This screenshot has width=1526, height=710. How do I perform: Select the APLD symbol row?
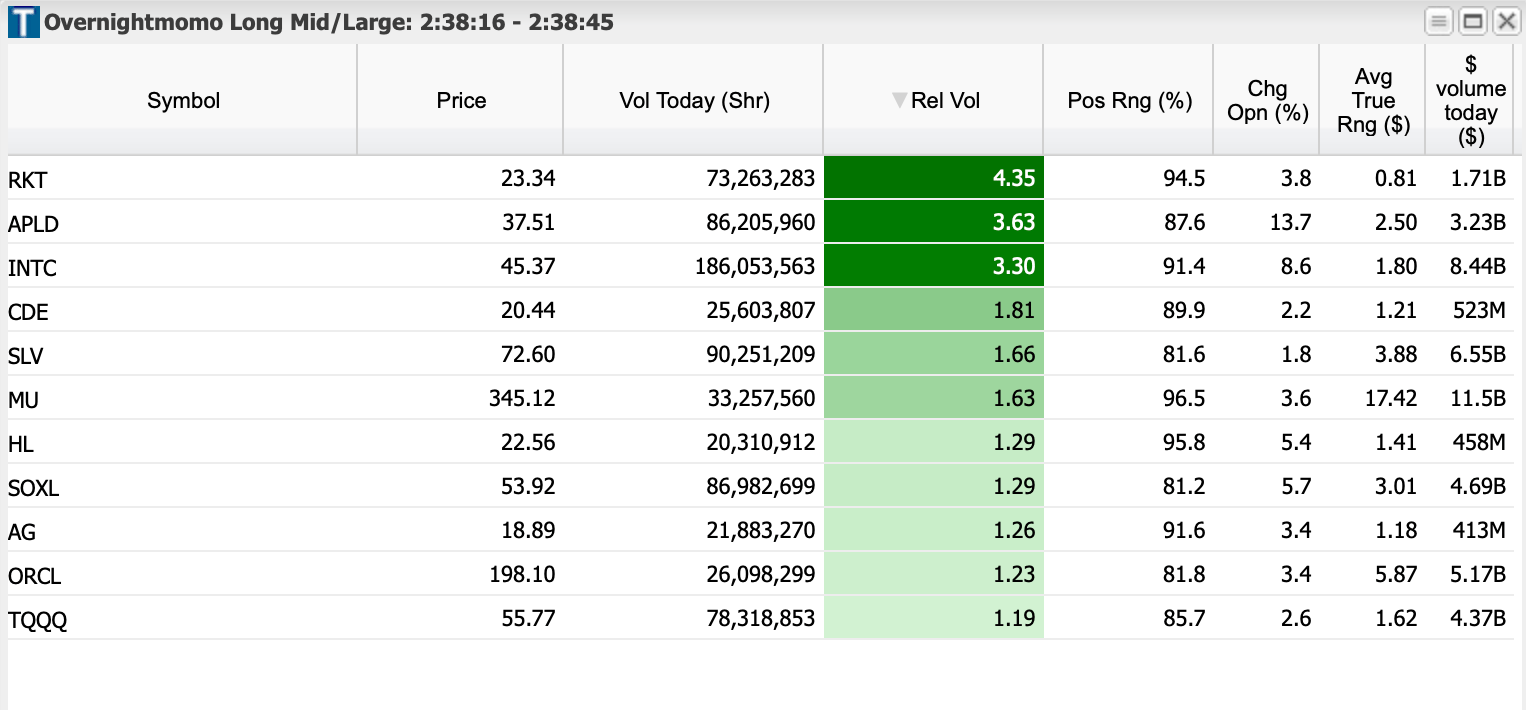coord(33,225)
